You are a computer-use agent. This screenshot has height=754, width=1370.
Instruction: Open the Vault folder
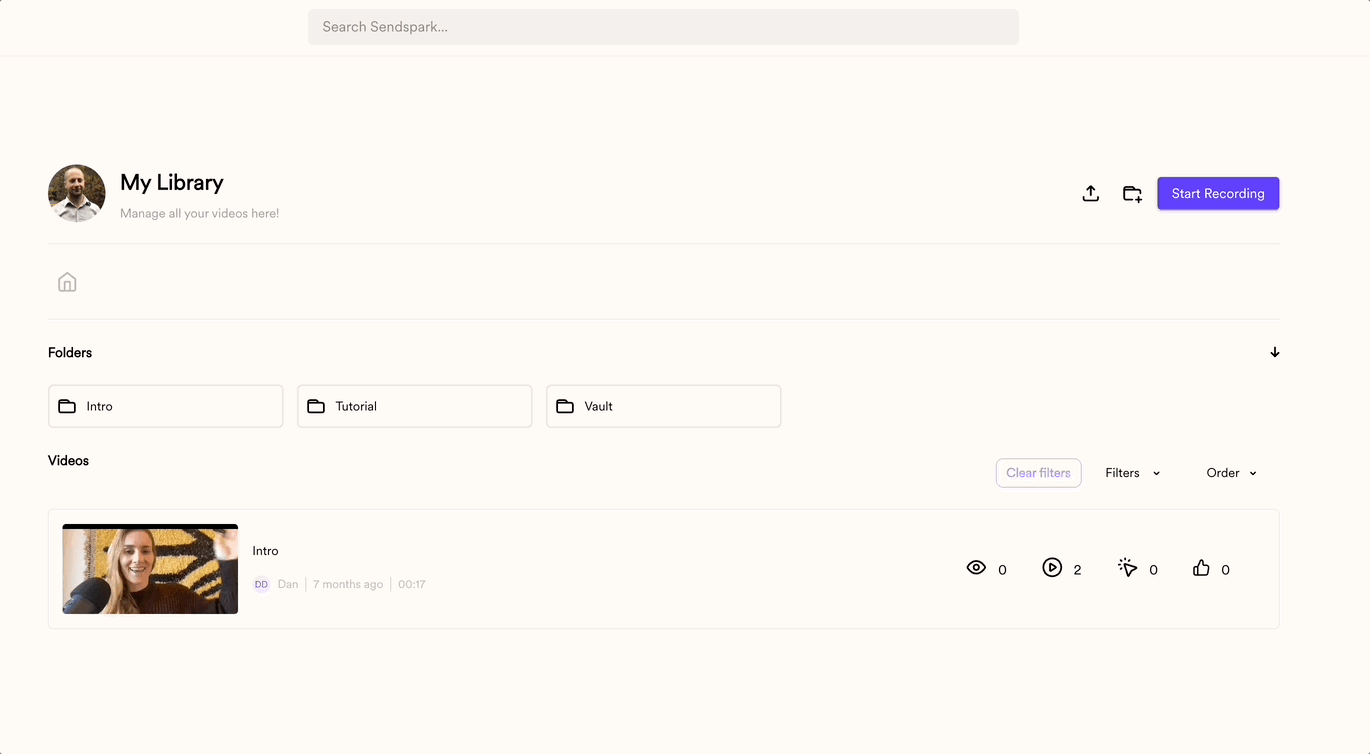click(664, 406)
